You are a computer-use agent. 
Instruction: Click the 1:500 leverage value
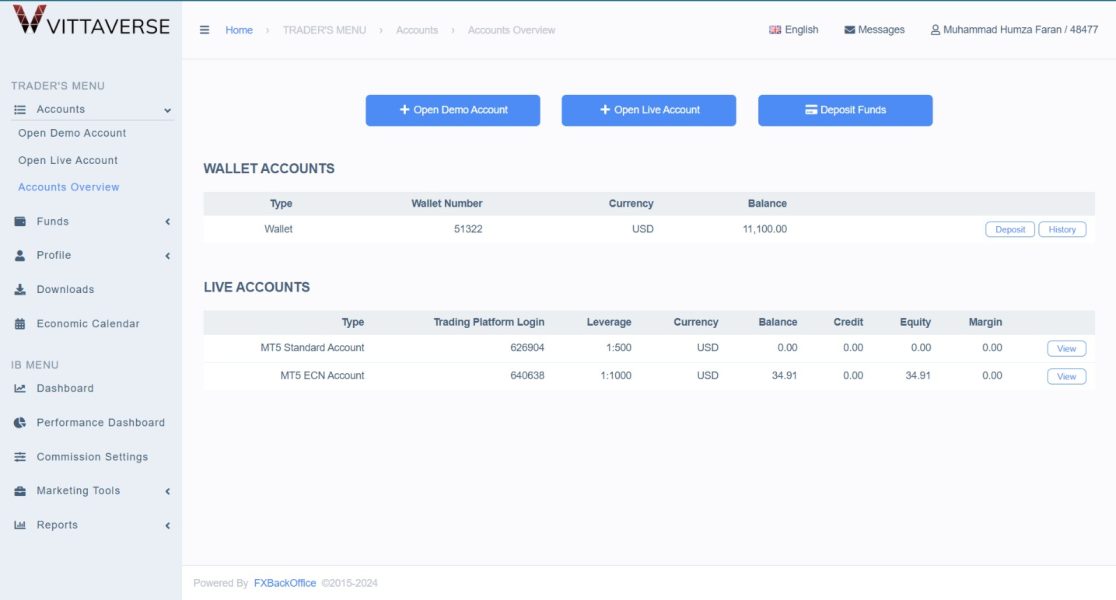coord(618,348)
